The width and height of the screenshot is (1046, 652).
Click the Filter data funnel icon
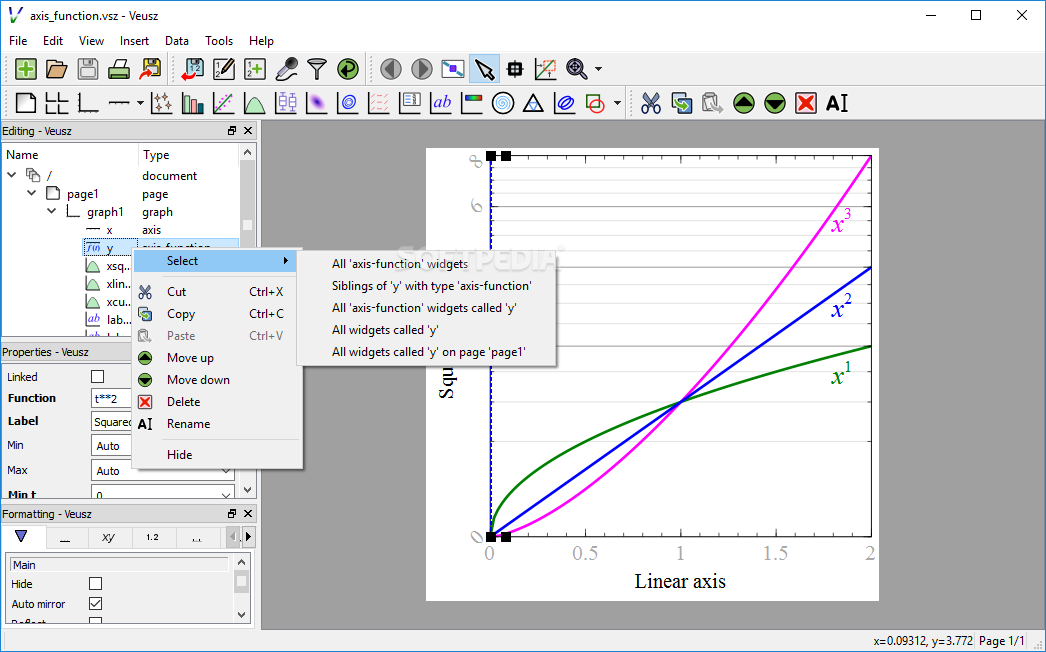(x=317, y=69)
